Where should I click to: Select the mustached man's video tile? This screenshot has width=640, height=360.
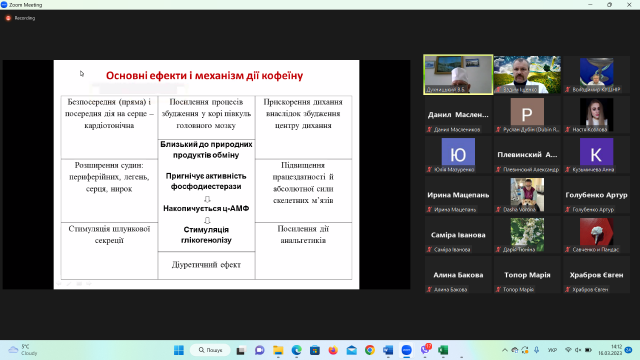coord(527,75)
